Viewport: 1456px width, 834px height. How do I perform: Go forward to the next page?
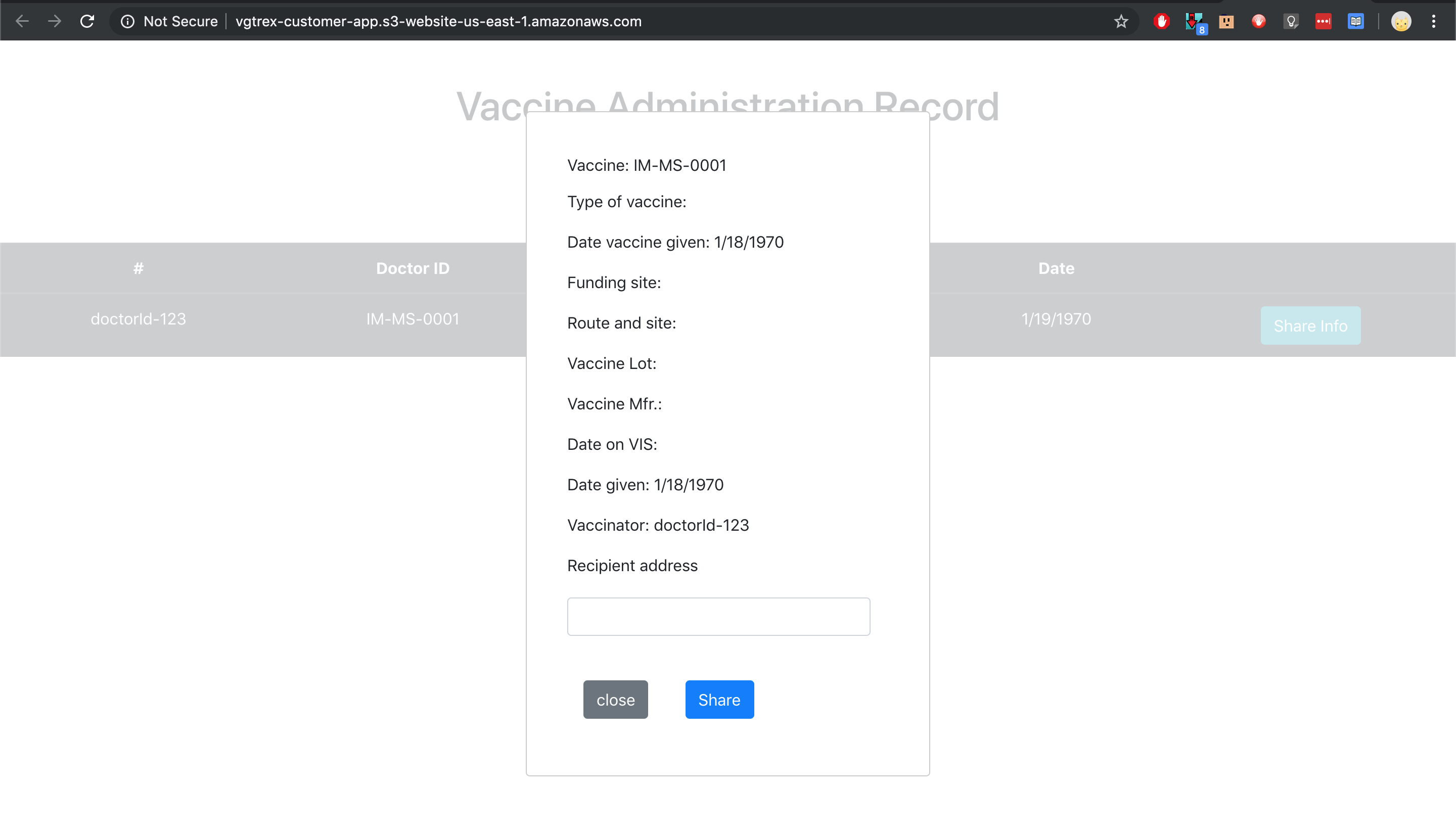(x=55, y=21)
